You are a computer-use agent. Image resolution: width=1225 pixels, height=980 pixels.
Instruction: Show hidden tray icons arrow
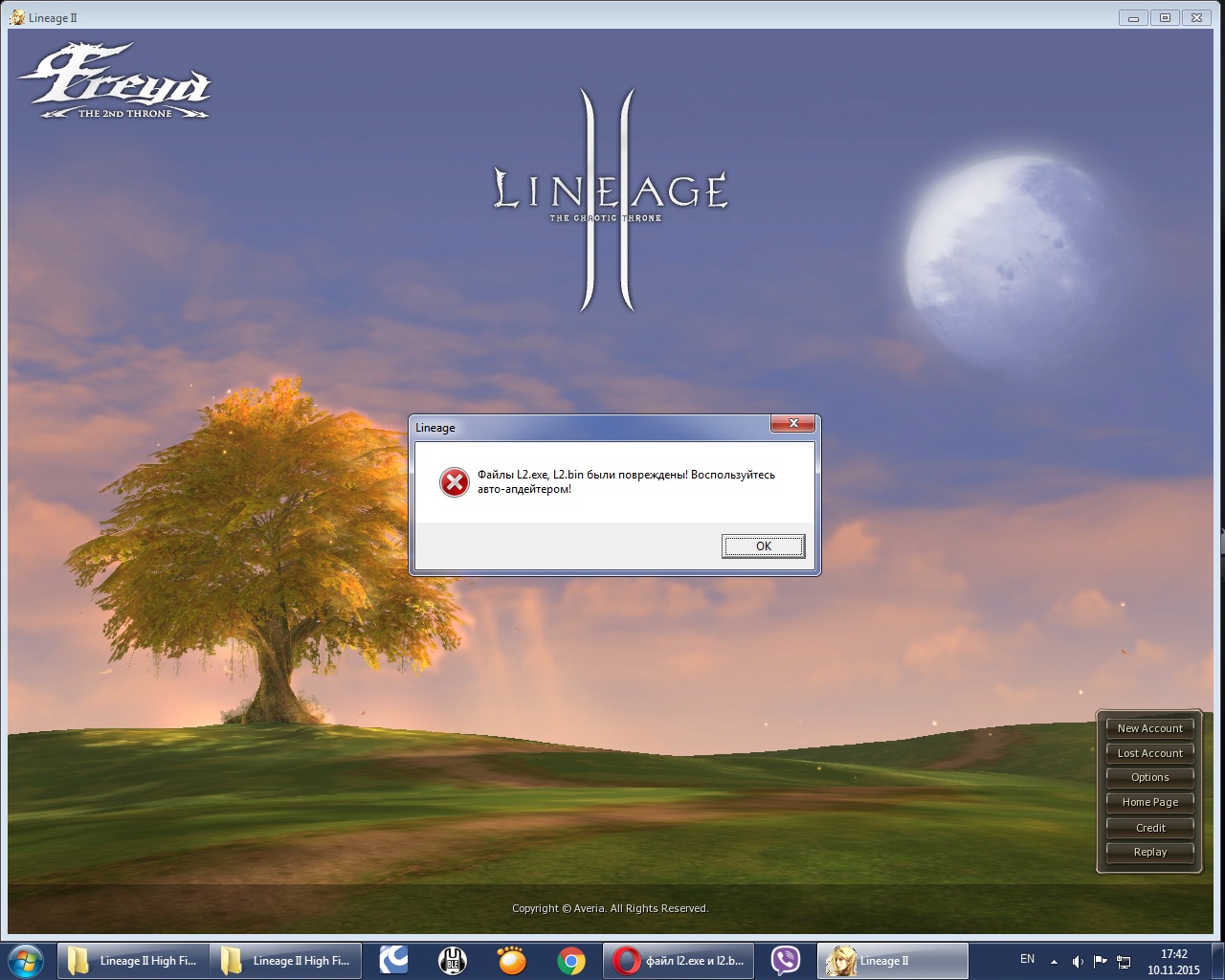coord(1054,961)
